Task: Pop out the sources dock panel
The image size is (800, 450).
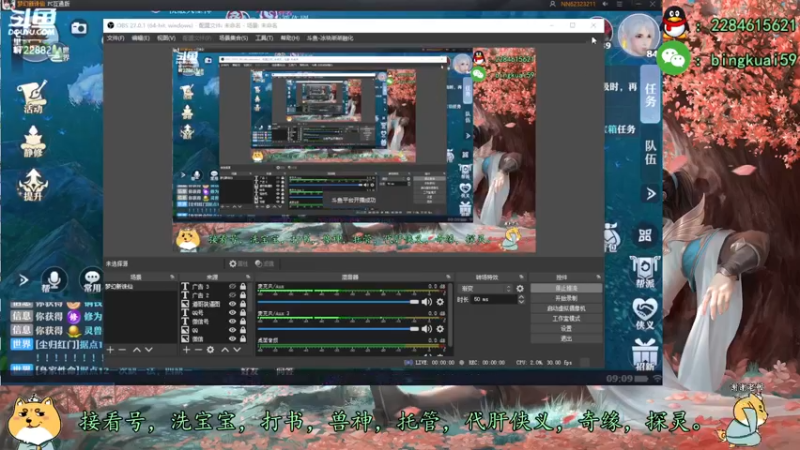Action: click(248, 277)
